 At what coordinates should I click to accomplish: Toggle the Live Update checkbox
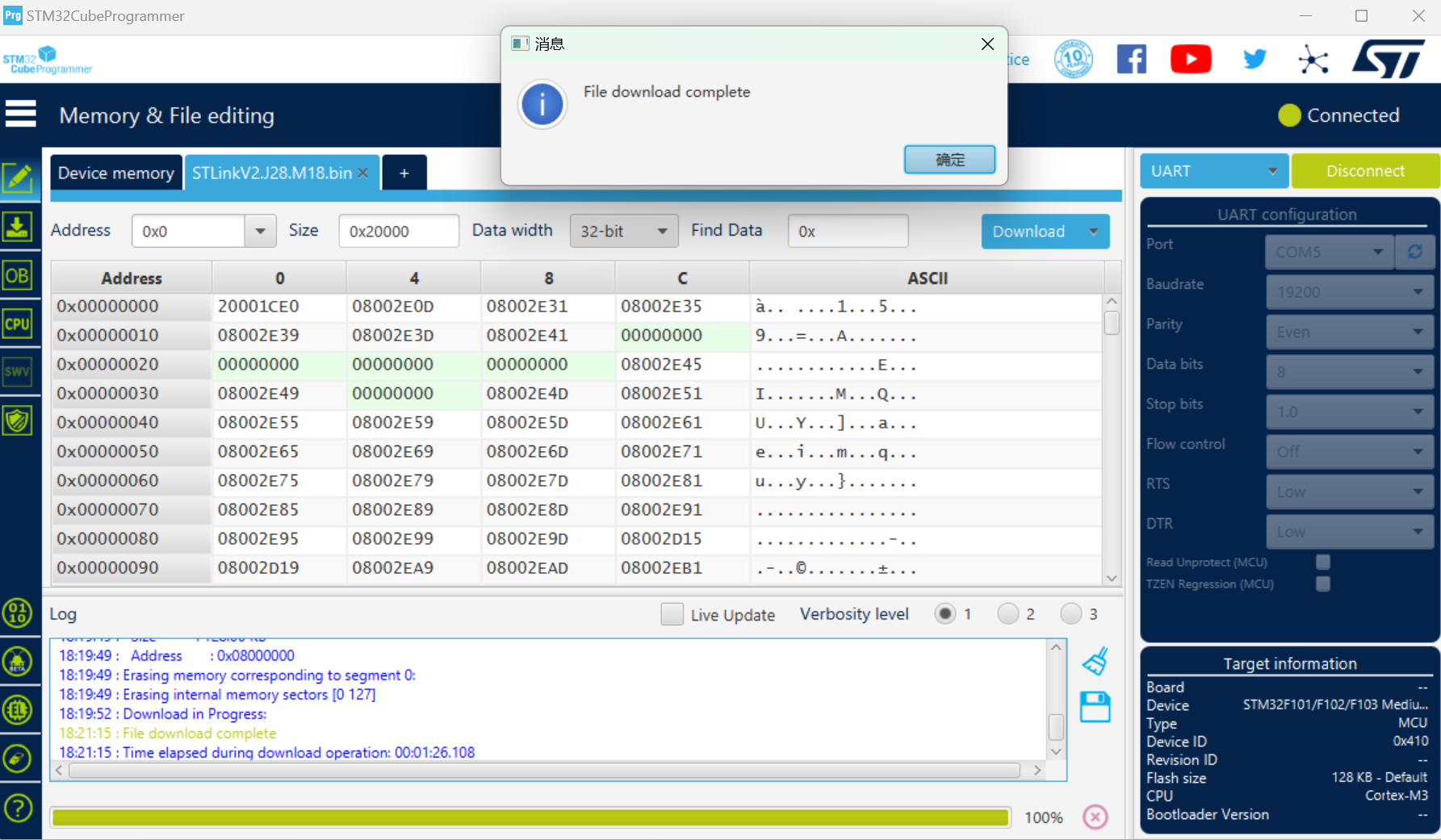672,614
